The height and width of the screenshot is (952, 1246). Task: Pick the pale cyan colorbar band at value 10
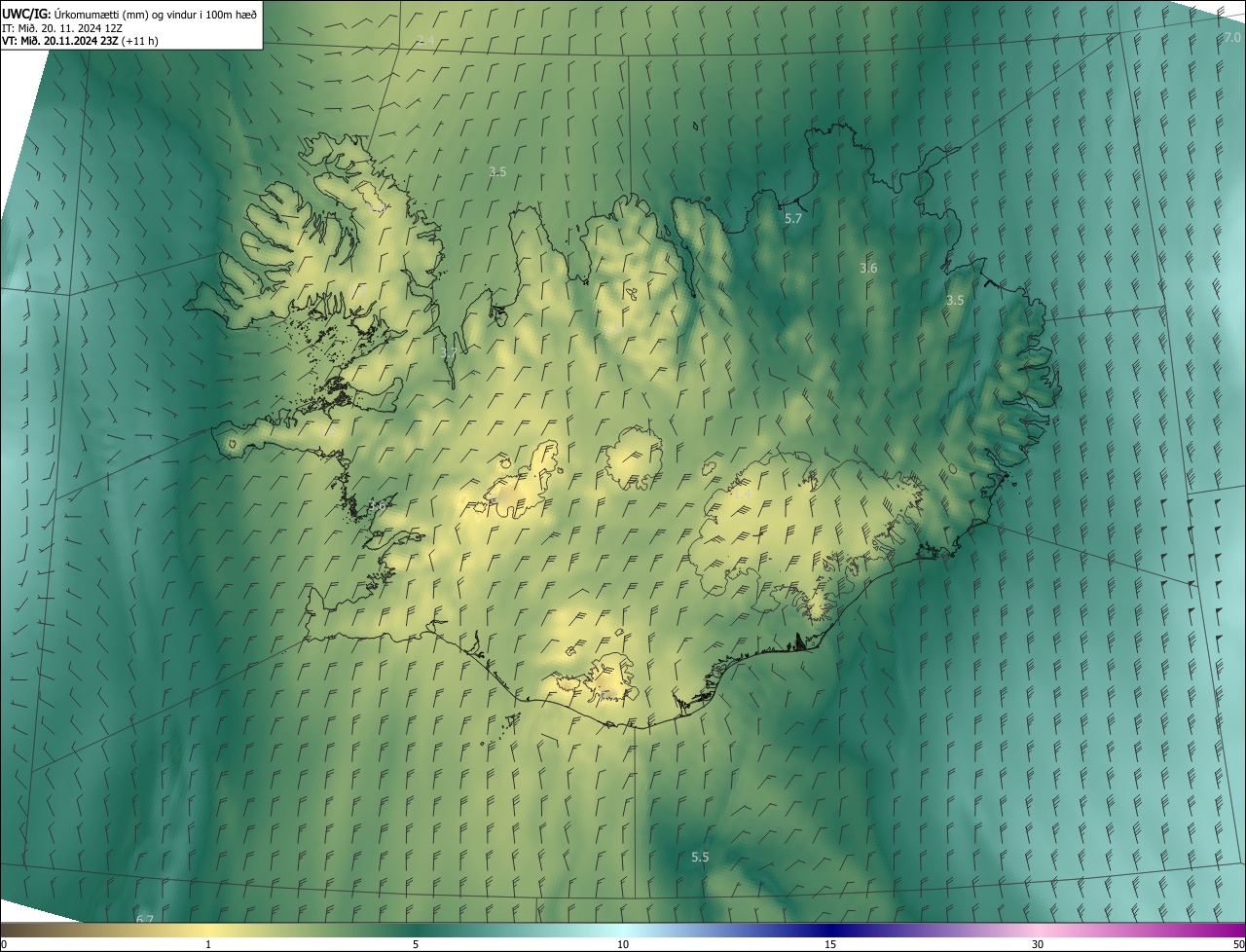[623, 931]
